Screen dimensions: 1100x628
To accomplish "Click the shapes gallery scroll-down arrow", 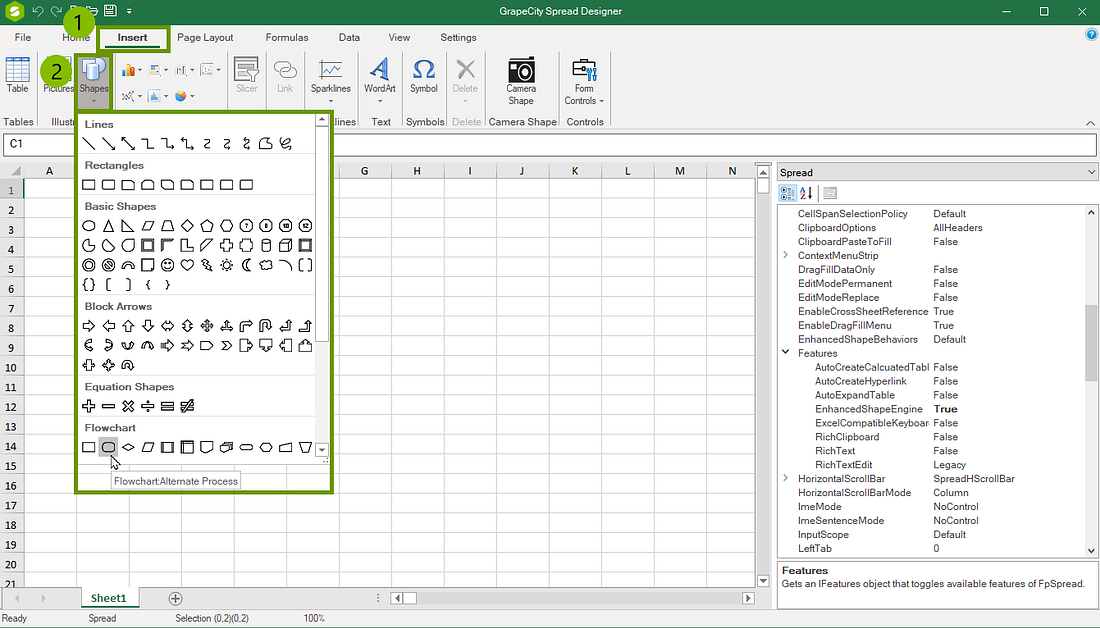I will click(x=322, y=450).
